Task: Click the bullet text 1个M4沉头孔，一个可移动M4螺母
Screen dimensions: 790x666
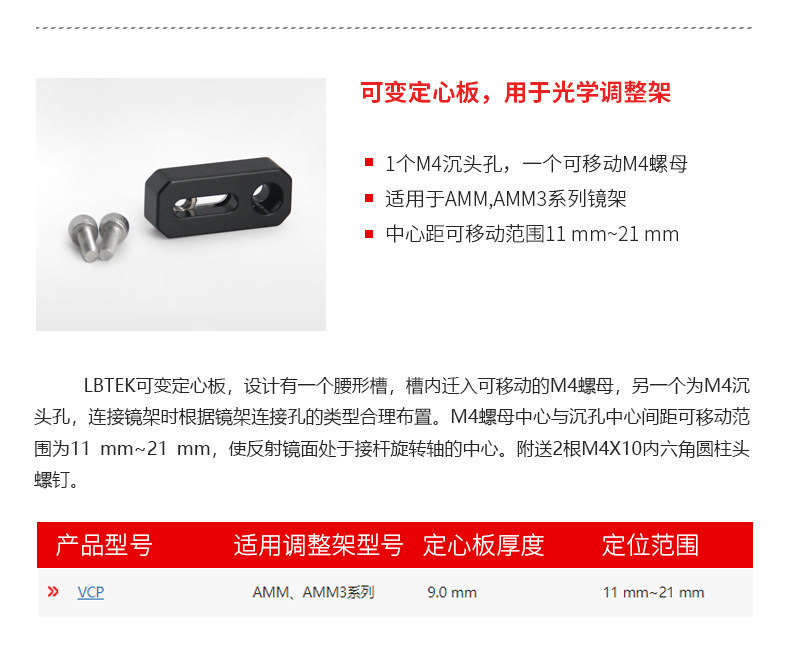Action: 536,164
